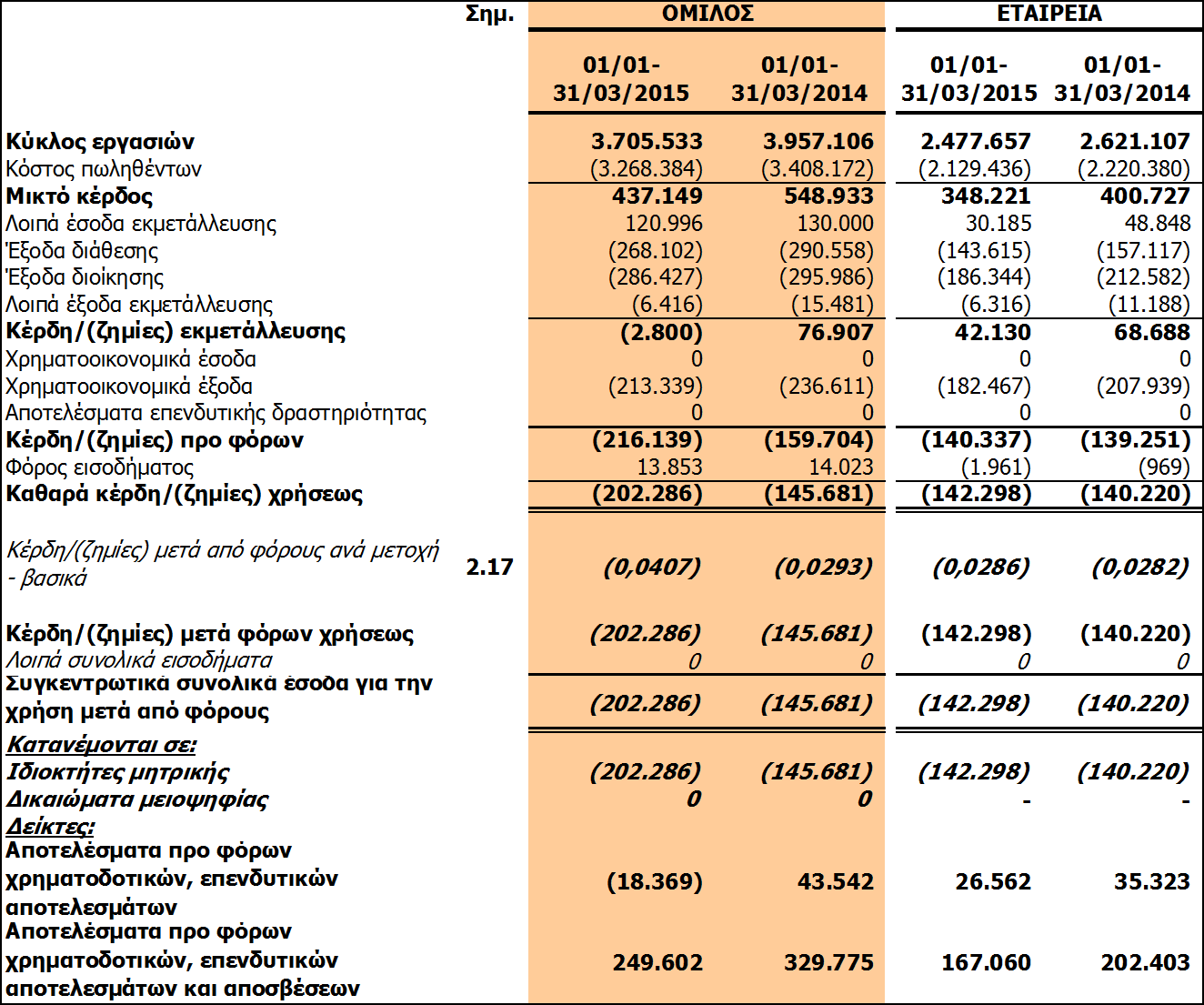Select the indicator value (18.369)
1204x1005 pixels.
coord(655,881)
